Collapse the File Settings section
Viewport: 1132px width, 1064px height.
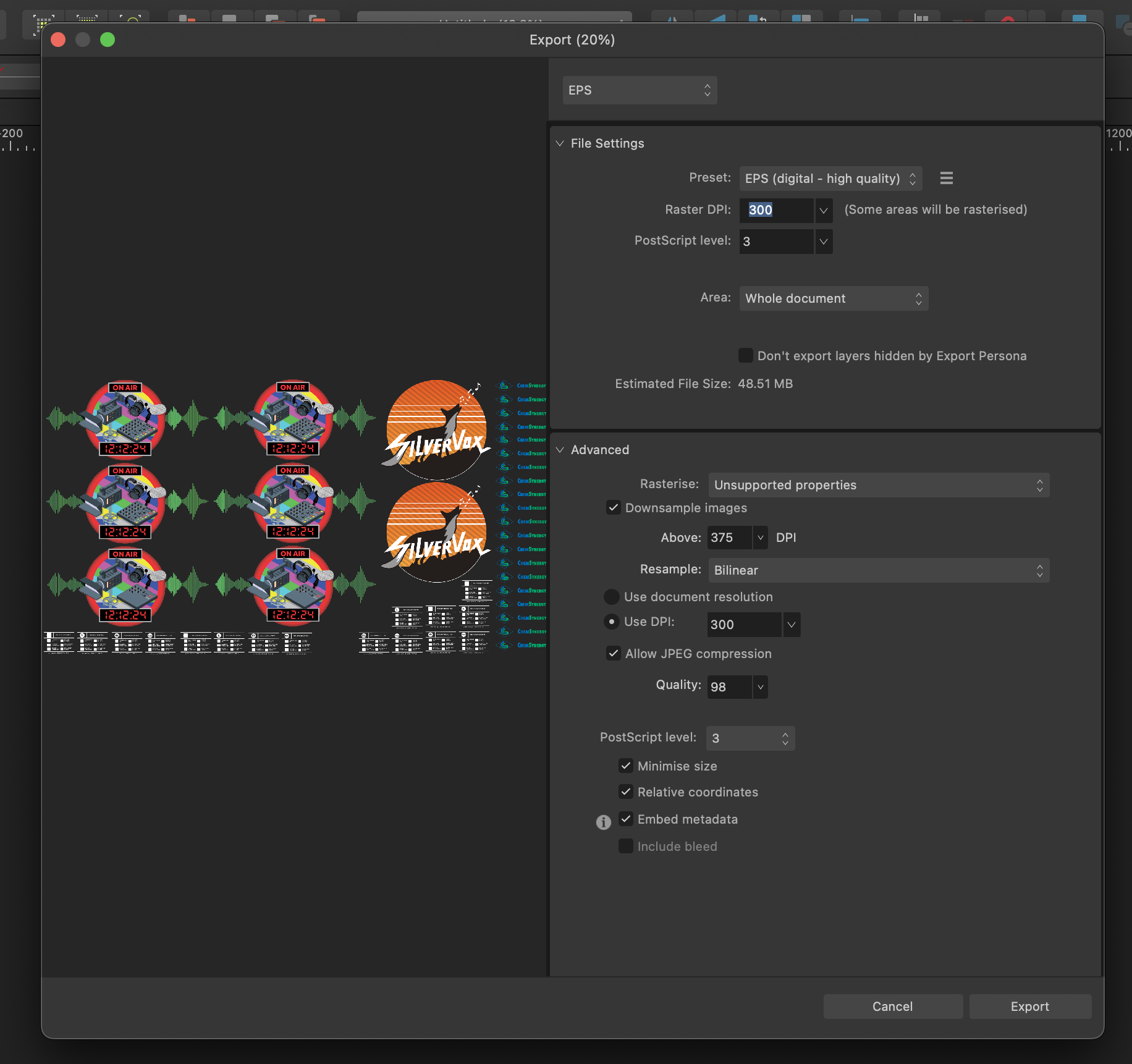point(560,143)
